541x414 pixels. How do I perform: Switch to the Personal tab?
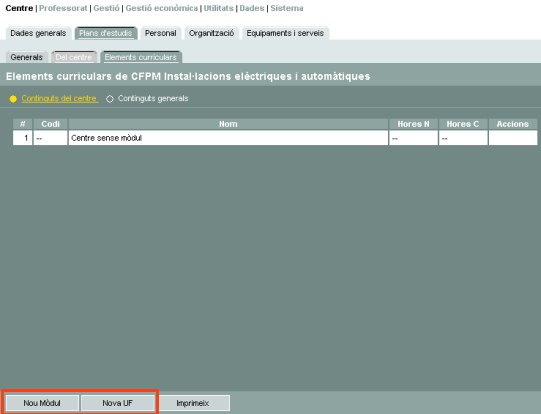160,33
